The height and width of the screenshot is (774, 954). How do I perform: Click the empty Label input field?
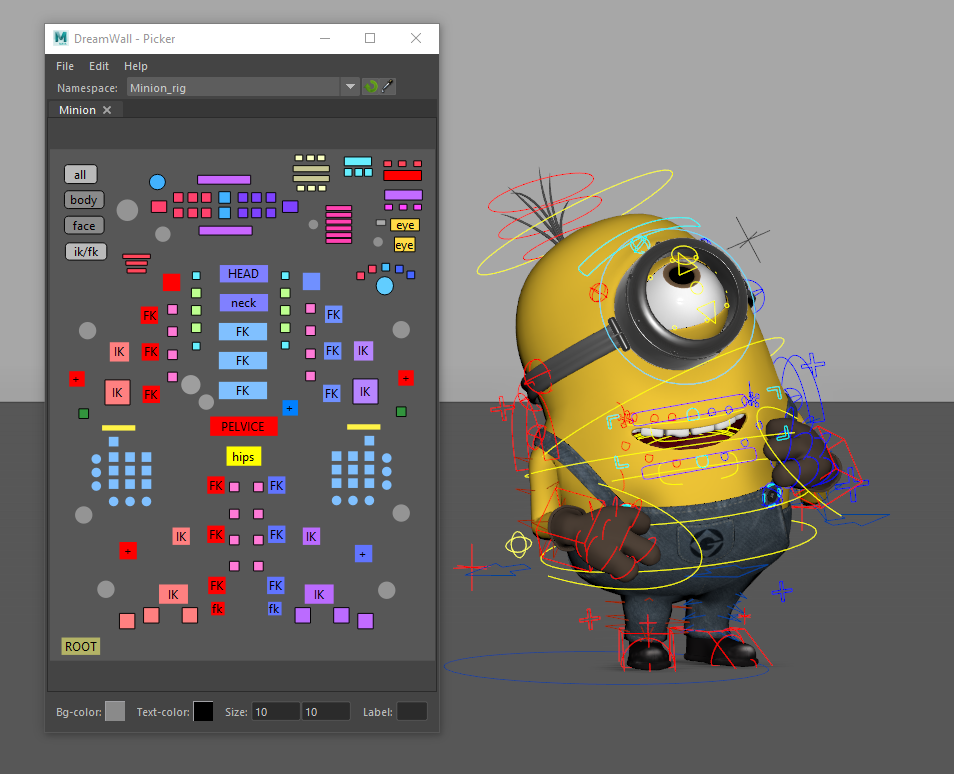(x=412, y=712)
